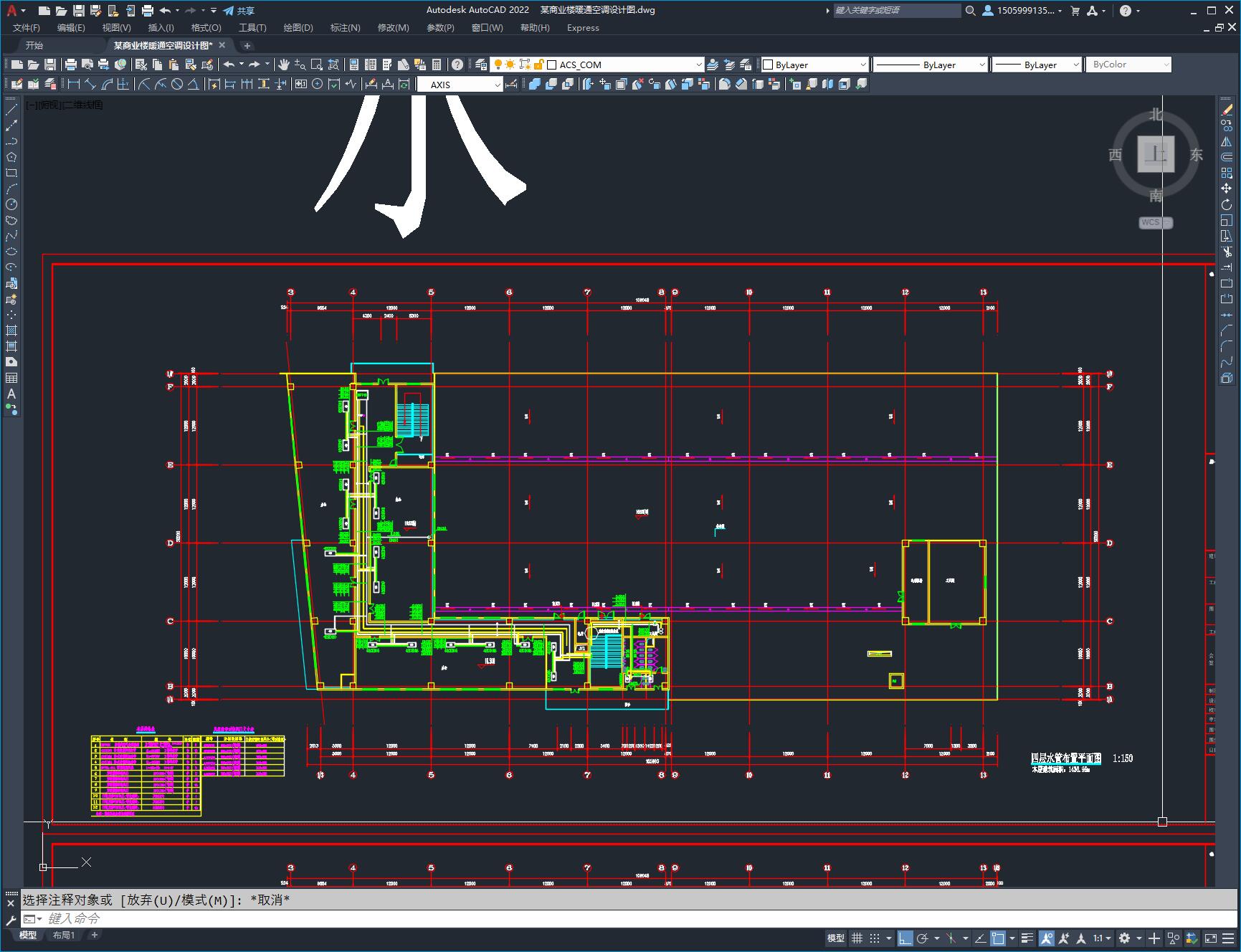Open the Layer Properties Manager icon
Screen dimensions: 1241x952
point(481,65)
